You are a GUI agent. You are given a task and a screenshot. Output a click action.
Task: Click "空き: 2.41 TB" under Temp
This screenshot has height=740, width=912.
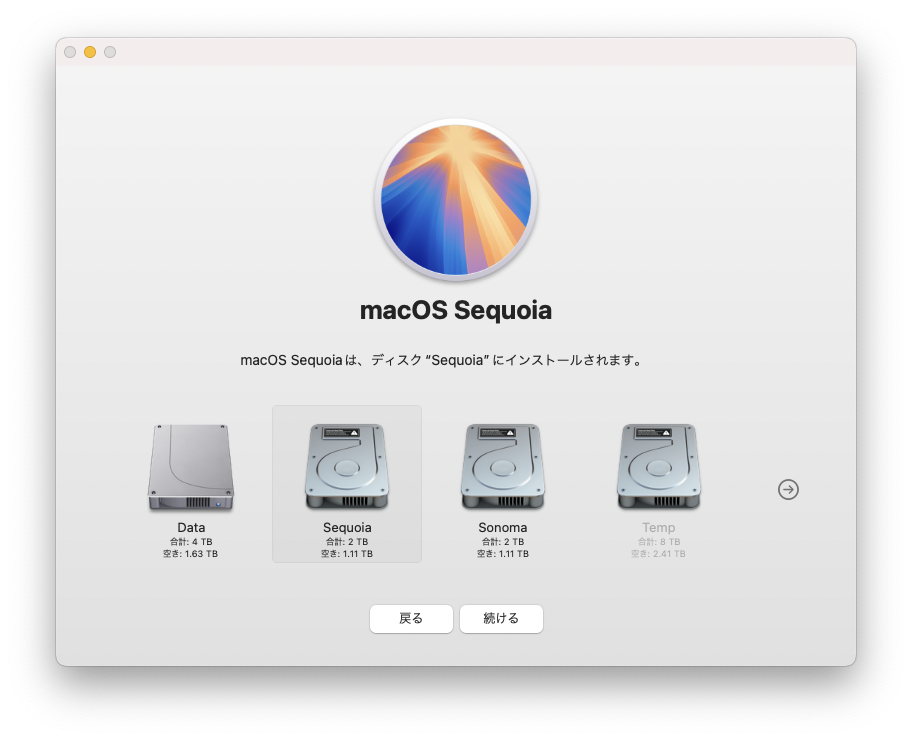(x=658, y=554)
